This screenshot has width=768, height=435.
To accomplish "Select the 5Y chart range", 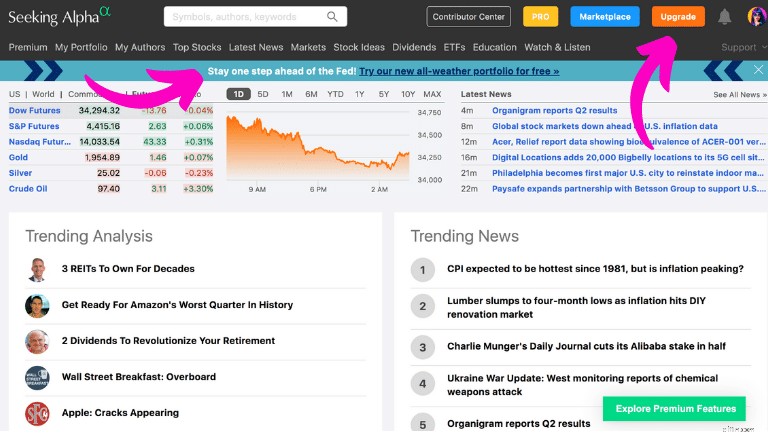I will (x=384, y=94).
